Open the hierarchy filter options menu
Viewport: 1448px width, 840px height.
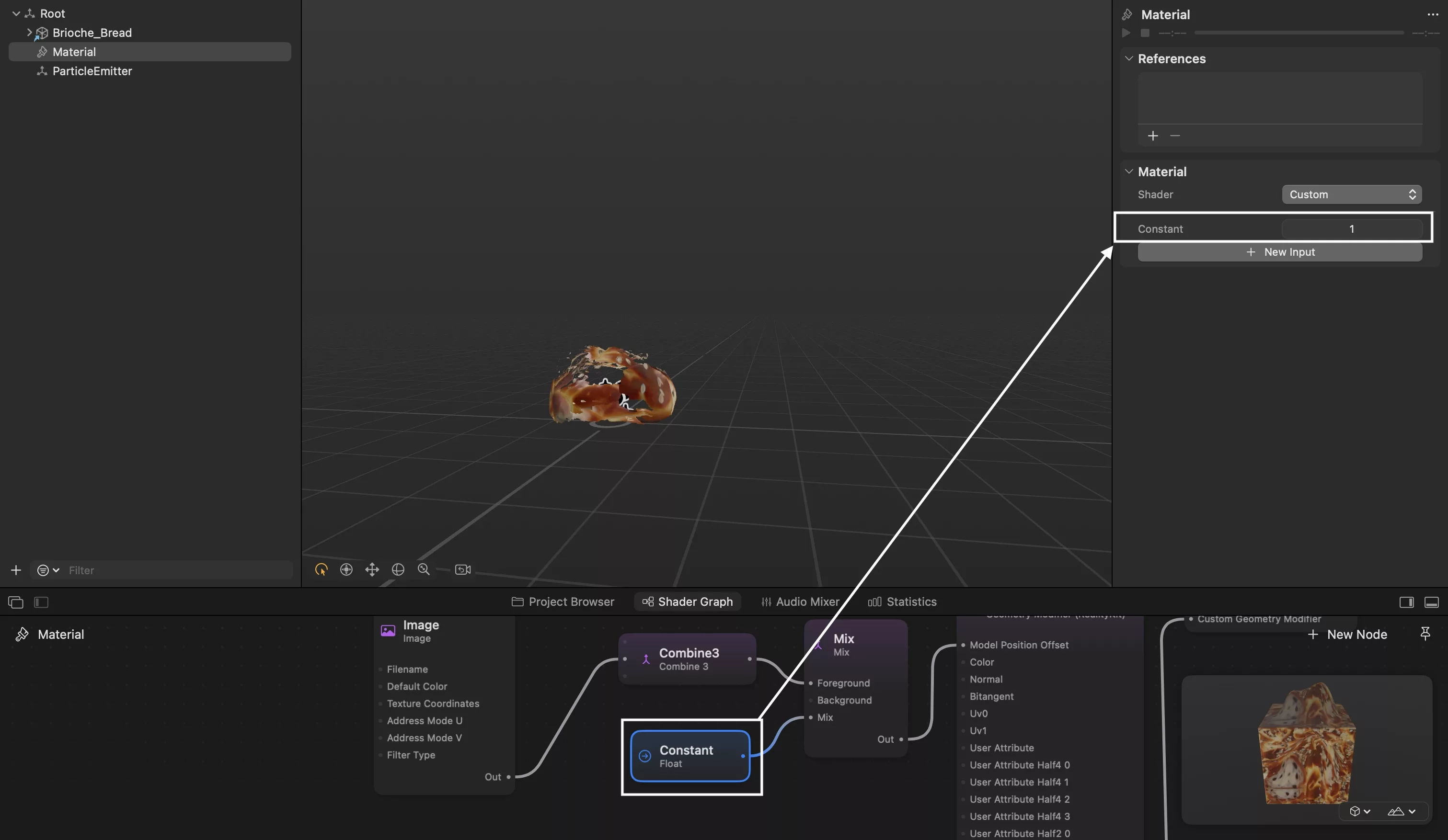(48, 570)
